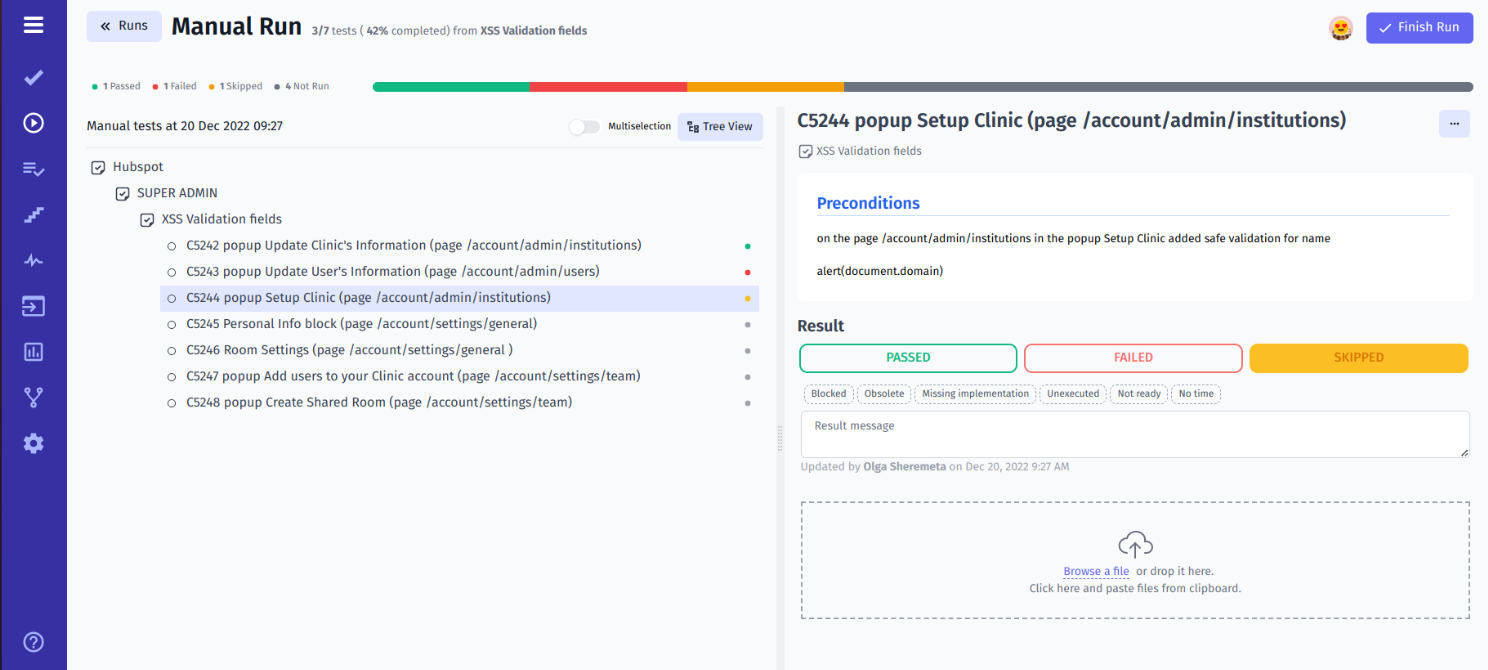
Task: Select test C5245 Personal Info block
Action: pos(361,323)
